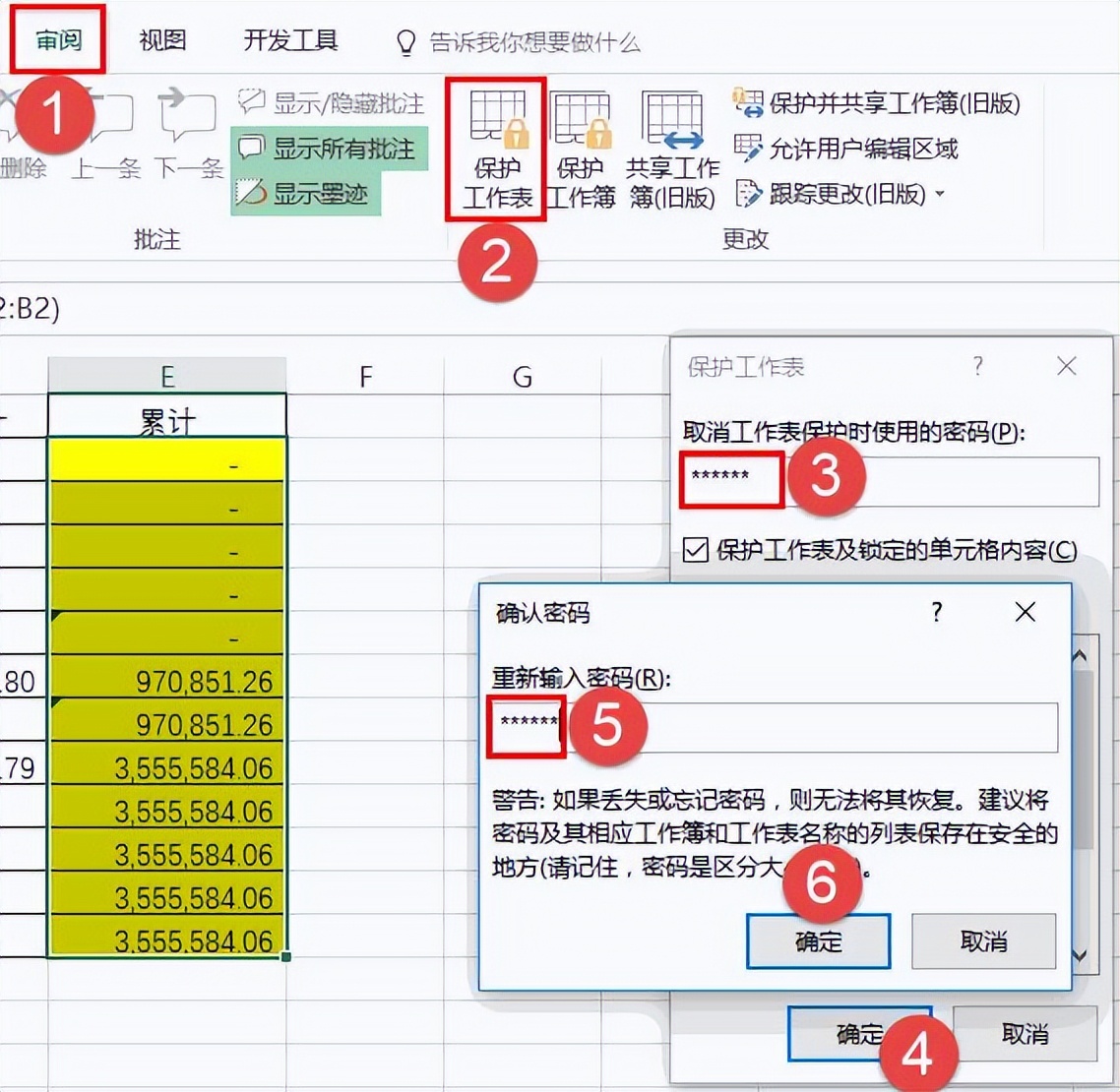The width and height of the screenshot is (1120, 1092).
Task: Select the 共享工作簿(旧版) icon
Action: [672, 148]
